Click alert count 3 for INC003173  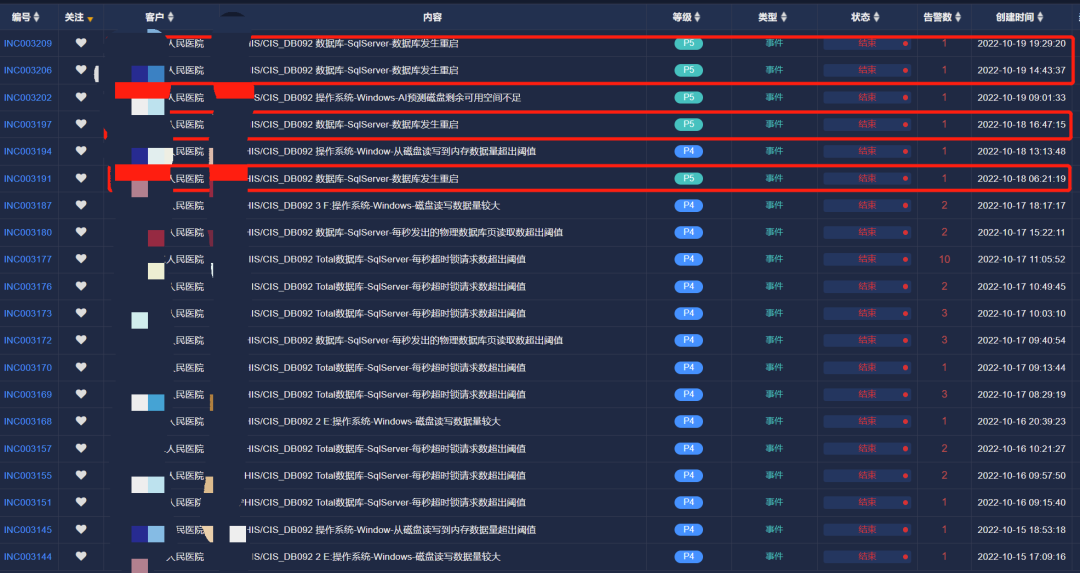(944, 313)
